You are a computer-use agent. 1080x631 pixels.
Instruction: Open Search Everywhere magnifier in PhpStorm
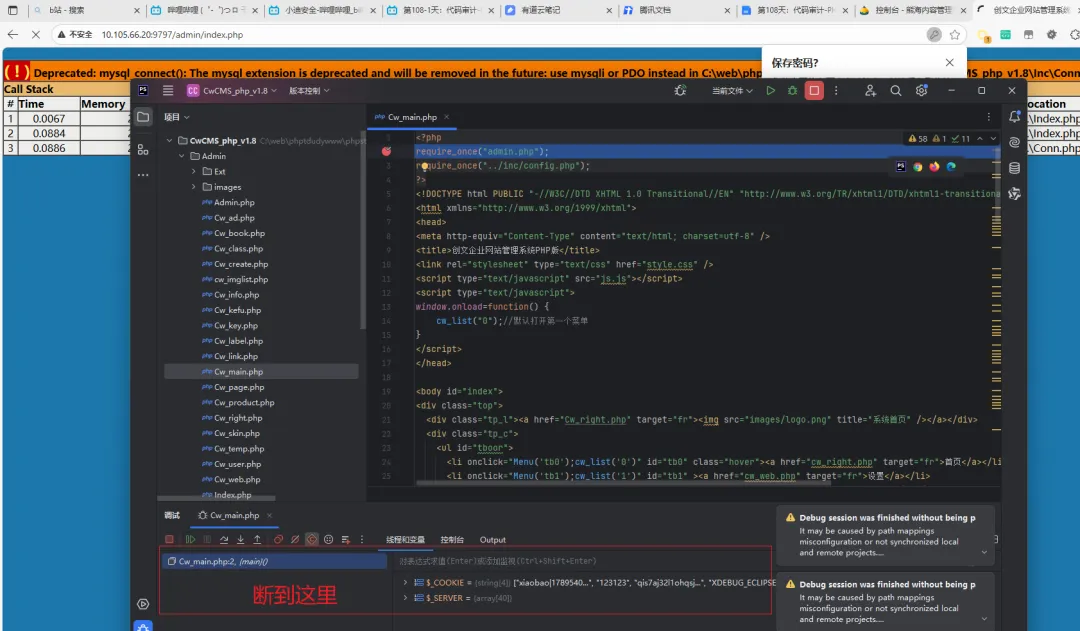pyautogui.click(x=895, y=90)
